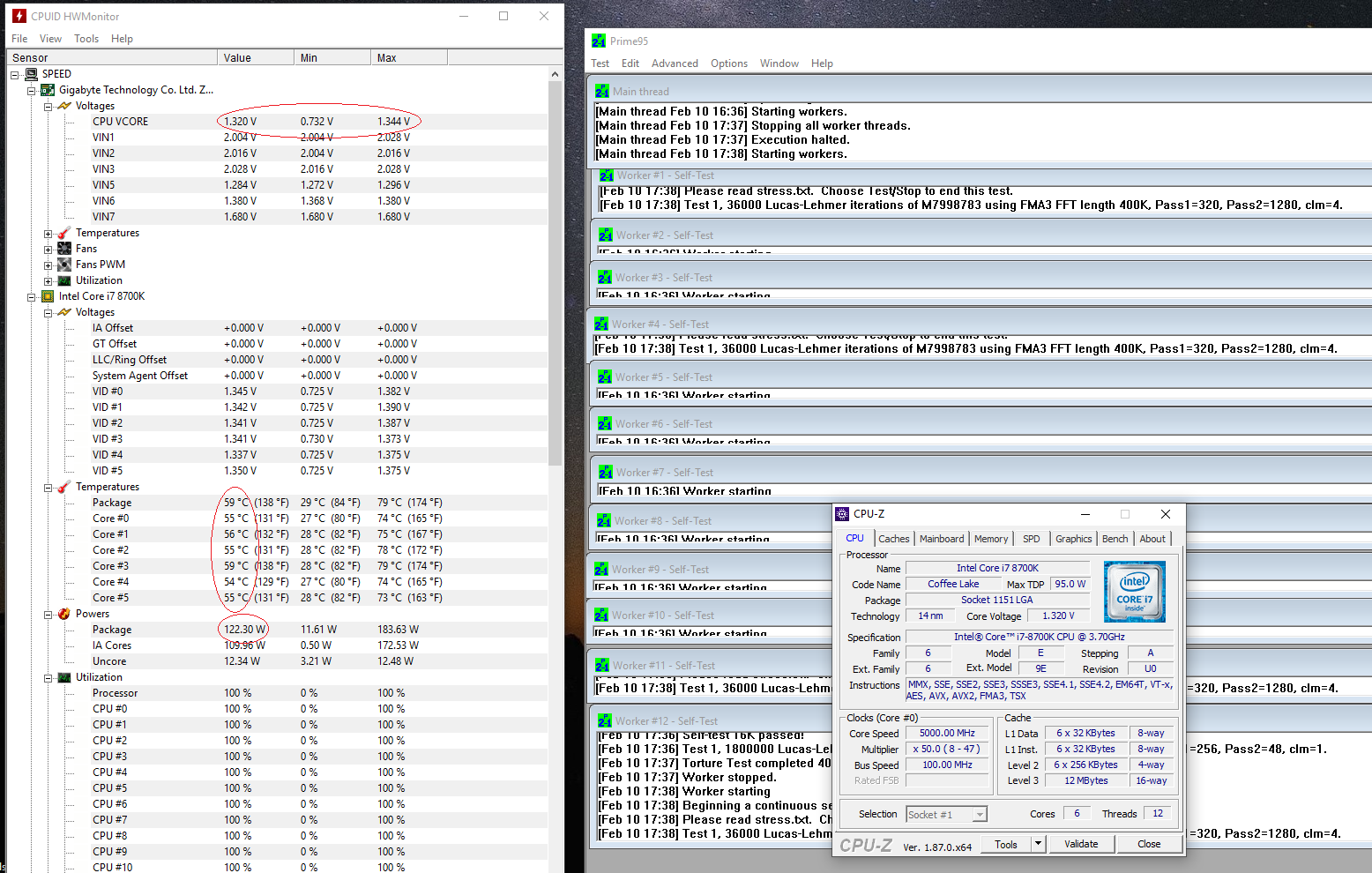Collapse the Intel Core i7 8700K node
Viewport: 1372px width, 873px height.
(x=32, y=296)
